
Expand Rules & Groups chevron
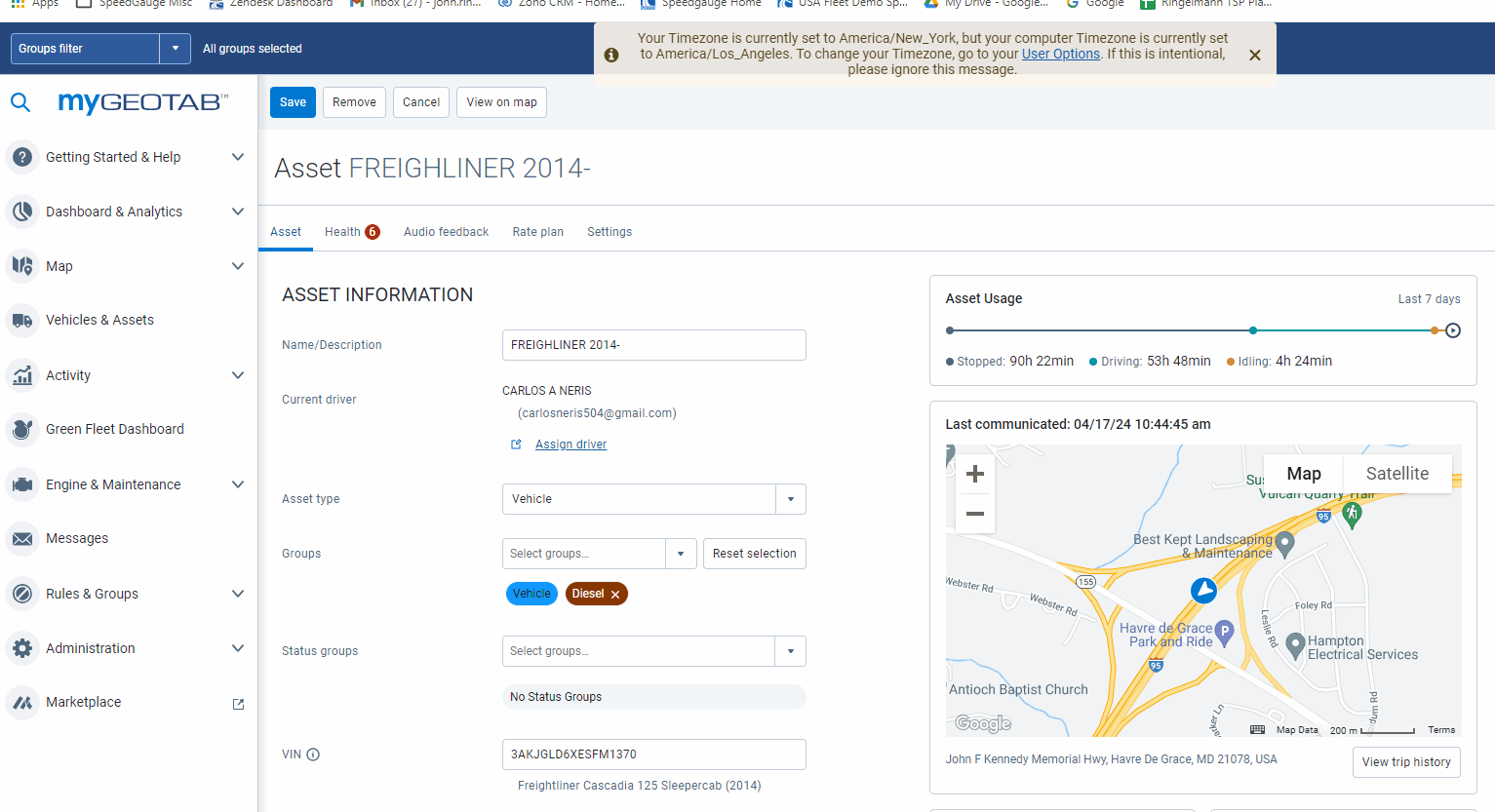coord(237,594)
